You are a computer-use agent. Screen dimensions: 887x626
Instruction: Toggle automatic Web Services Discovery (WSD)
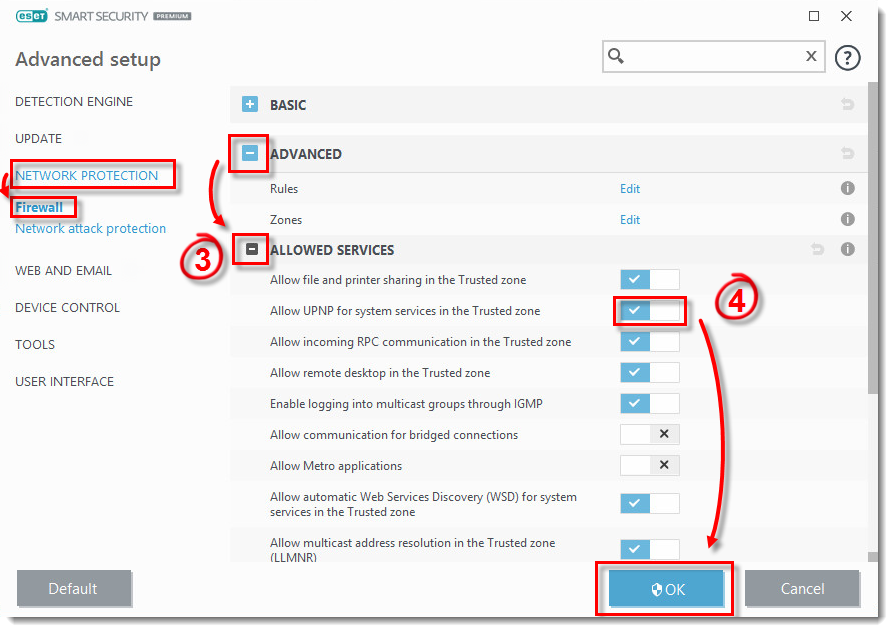click(649, 503)
